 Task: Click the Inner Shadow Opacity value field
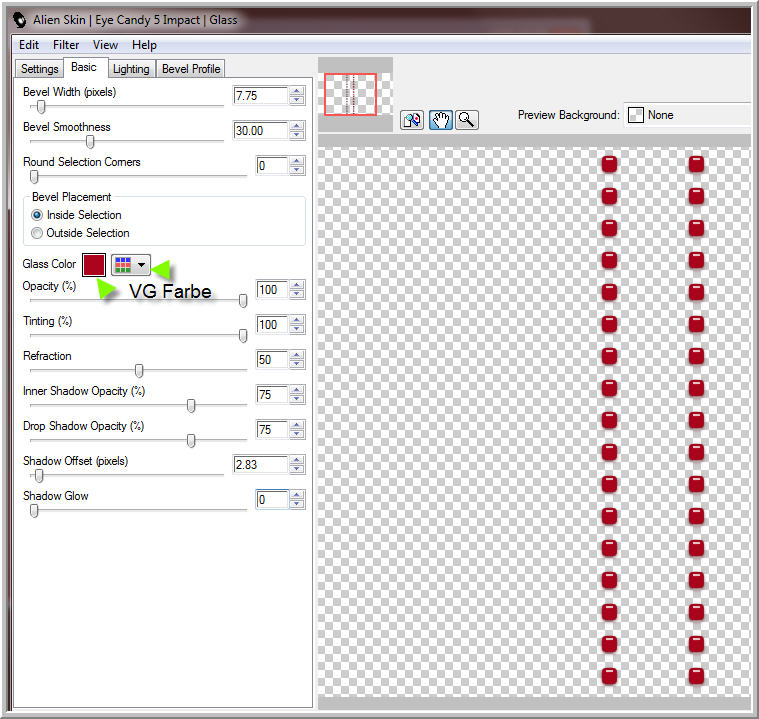click(x=272, y=395)
